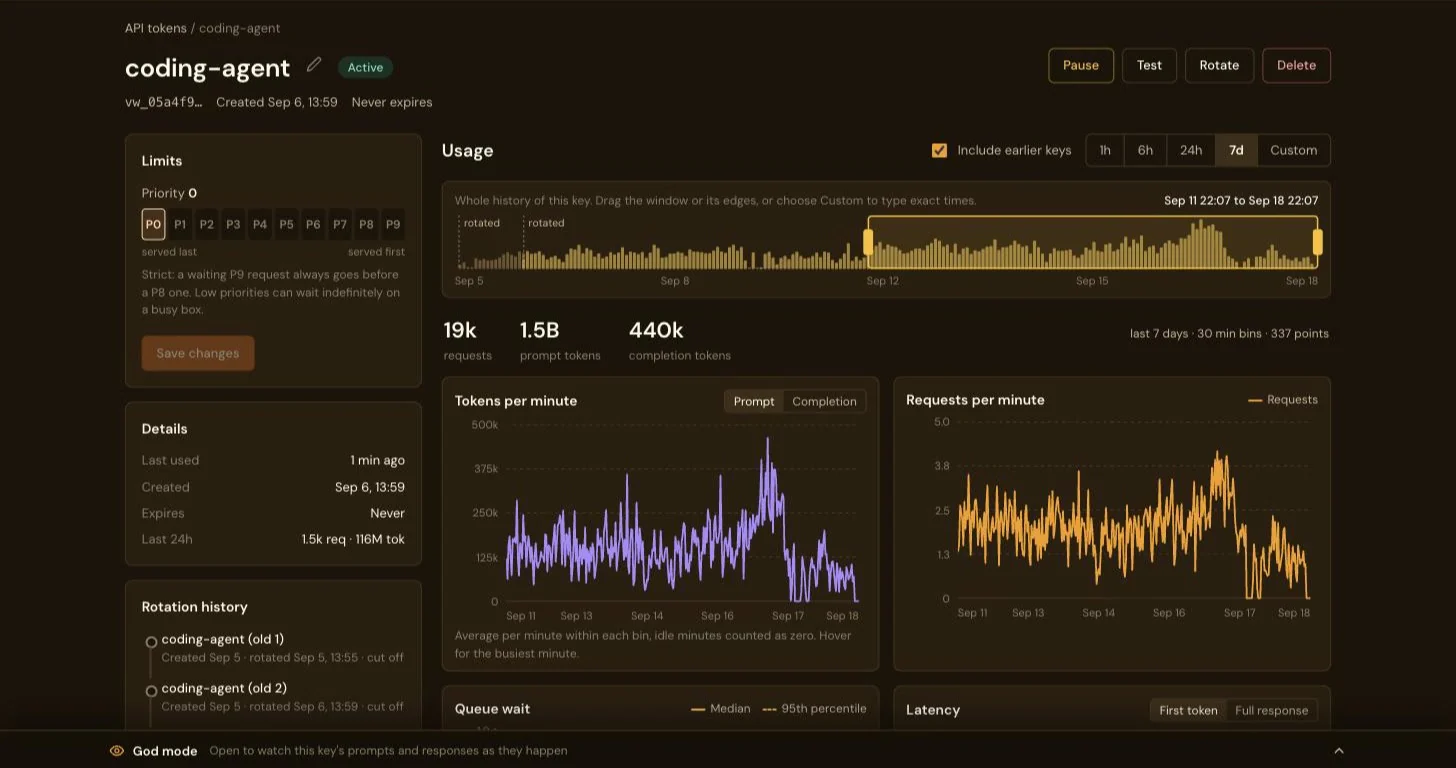This screenshot has width=1456, height=768.
Task: Pause the coding-agent key
Action: pyautogui.click(x=1081, y=65)
